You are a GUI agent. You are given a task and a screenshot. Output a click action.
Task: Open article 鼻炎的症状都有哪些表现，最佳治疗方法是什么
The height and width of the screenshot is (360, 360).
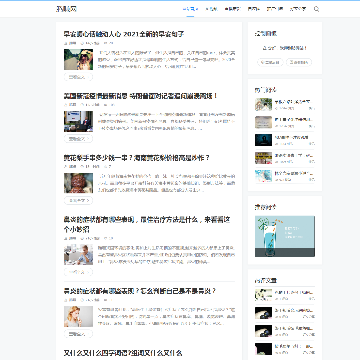[x=147, y=225]
